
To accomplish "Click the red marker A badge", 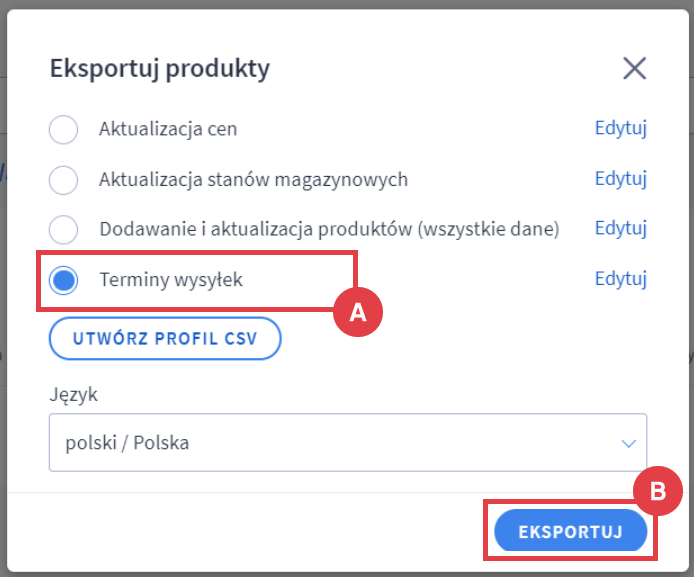I will (357, 313).
